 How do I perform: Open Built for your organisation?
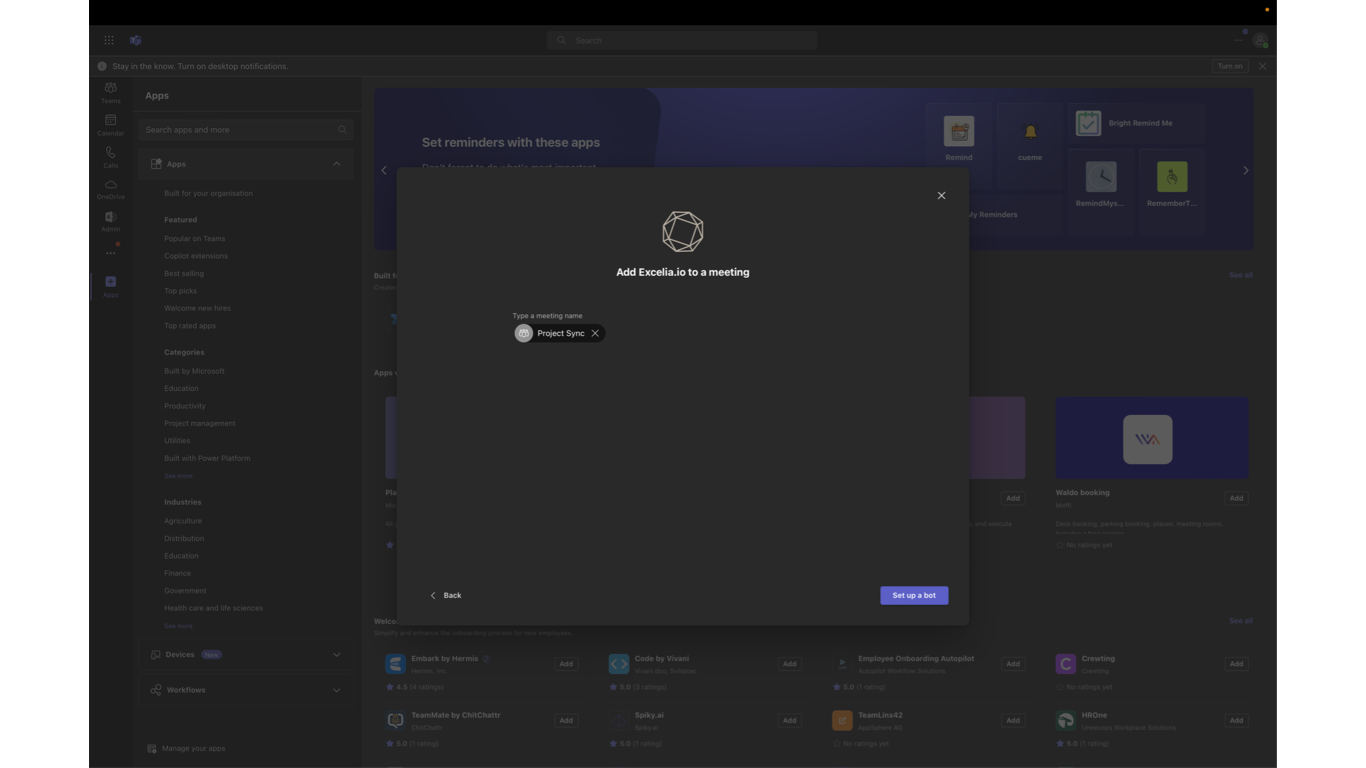[x=208, y=193]
